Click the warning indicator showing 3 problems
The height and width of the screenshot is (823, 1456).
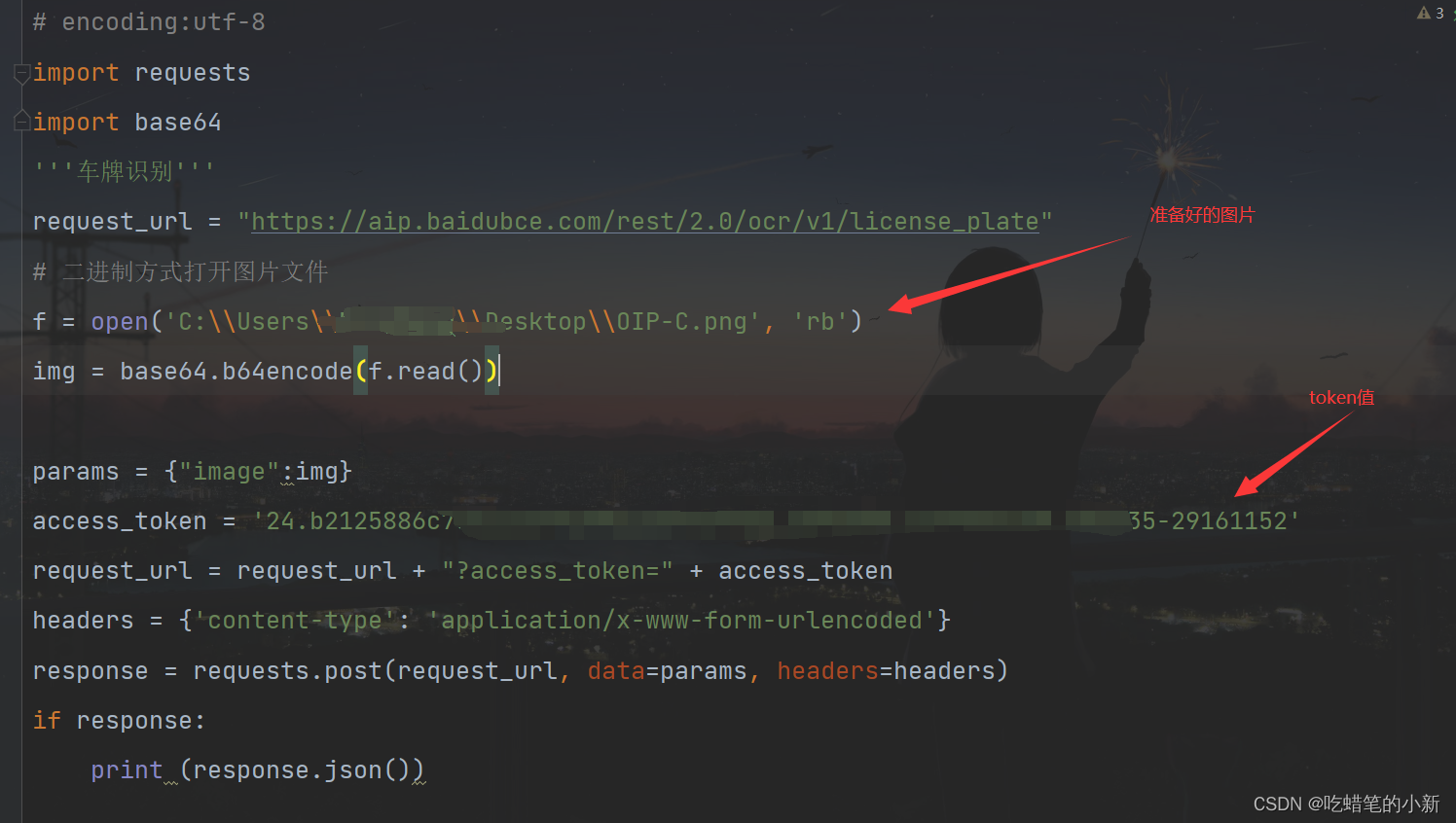click(1431, 13)
